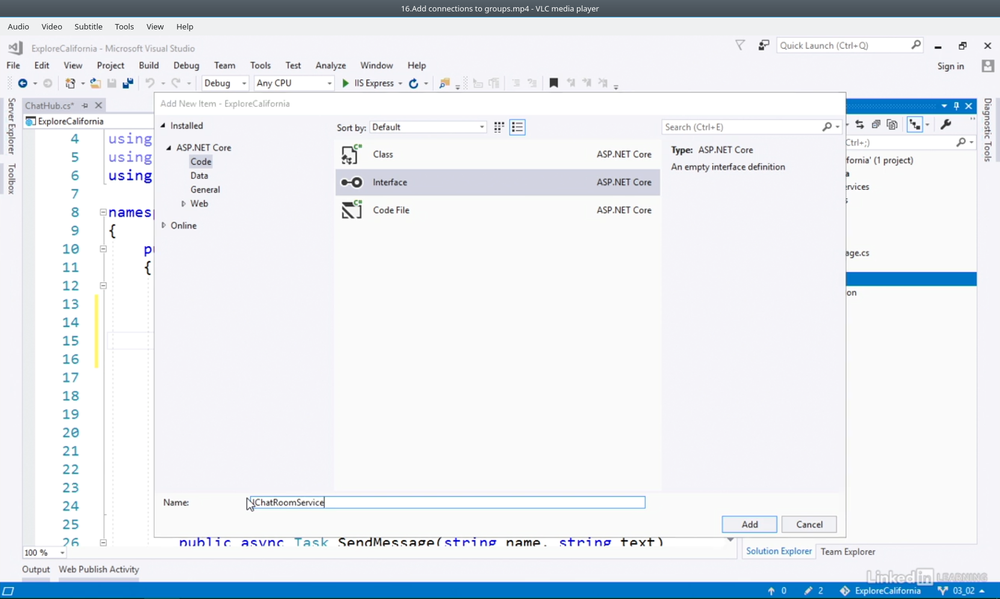Click the Sign in link
This screenshot has width=1000, height=599.
(x=950, y=66)
